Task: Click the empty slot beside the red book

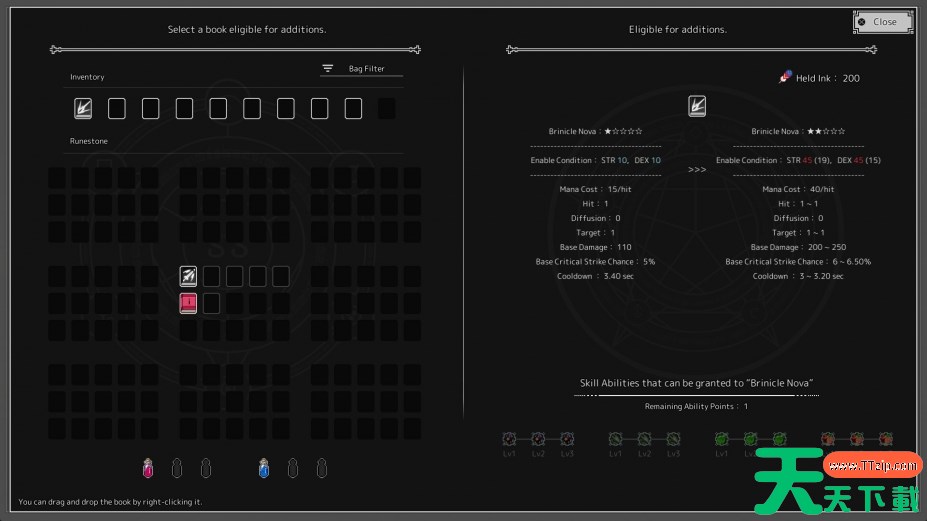Action: pos(212,303)
